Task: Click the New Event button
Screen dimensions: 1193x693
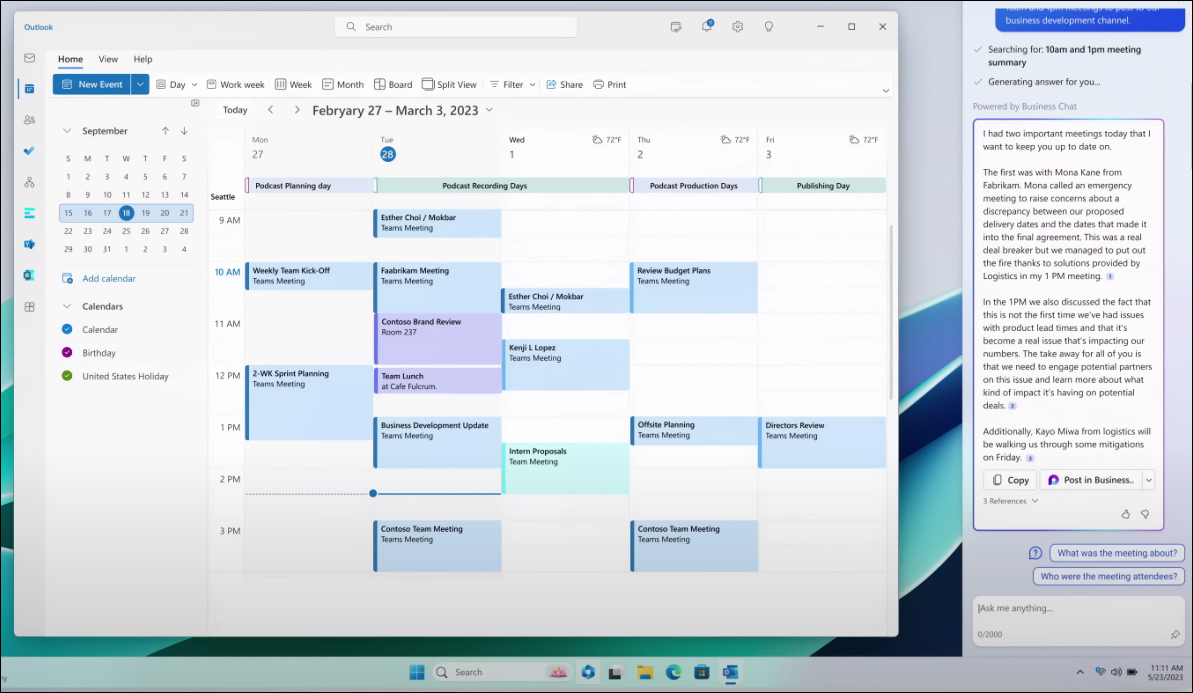Action: point(92,84)
